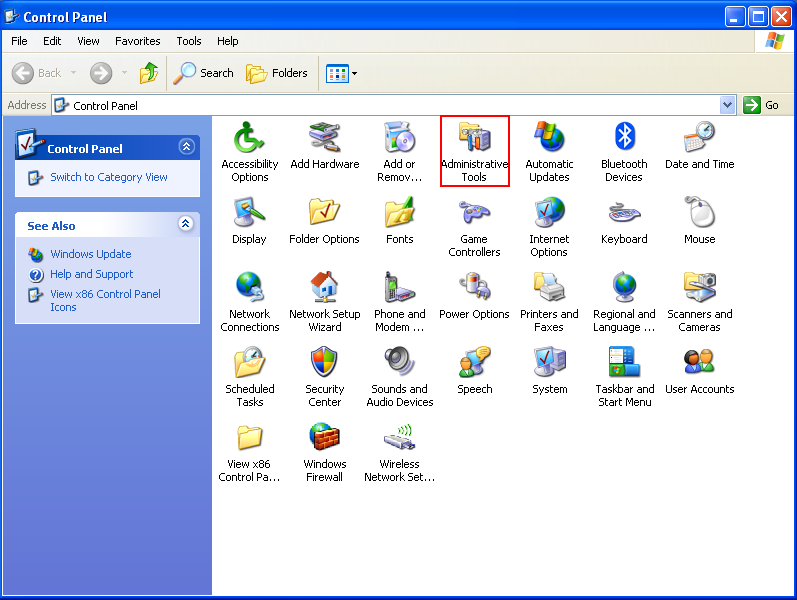Switch to Category View
The image size is (797, 600).
(x=109, y=177)
